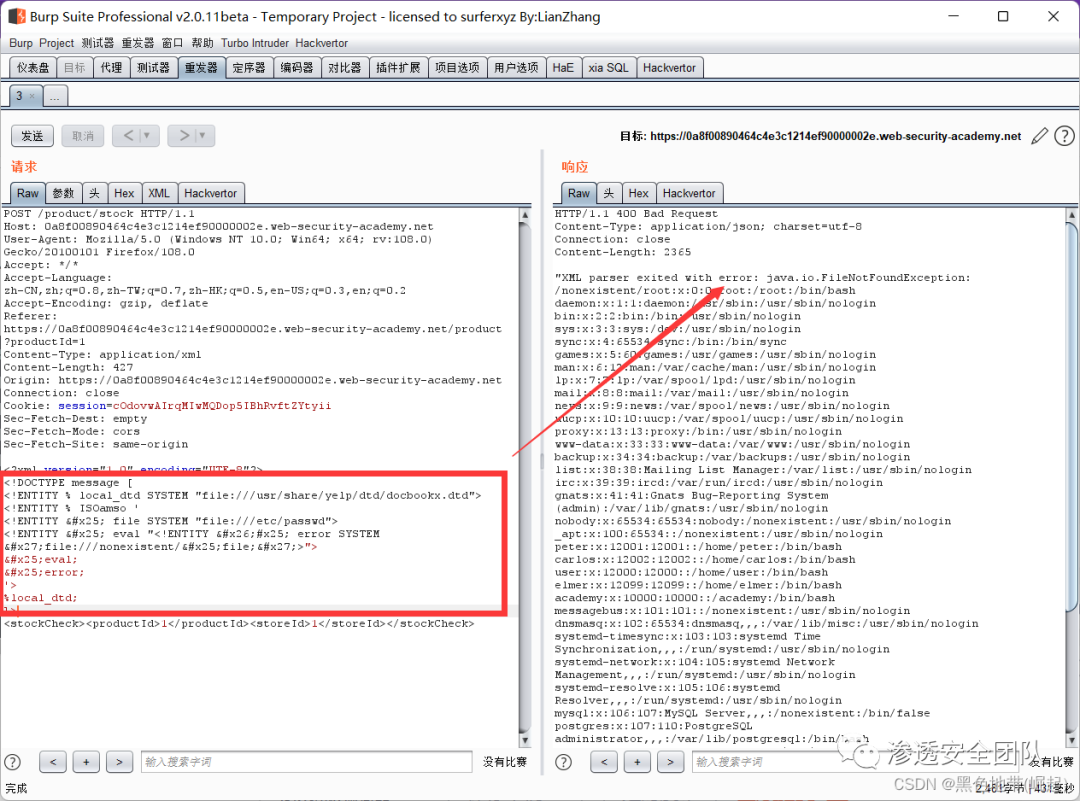Screen dimensions: 1080x801
Task: Switch to 测试器 intruder tab
Action: 153,67
